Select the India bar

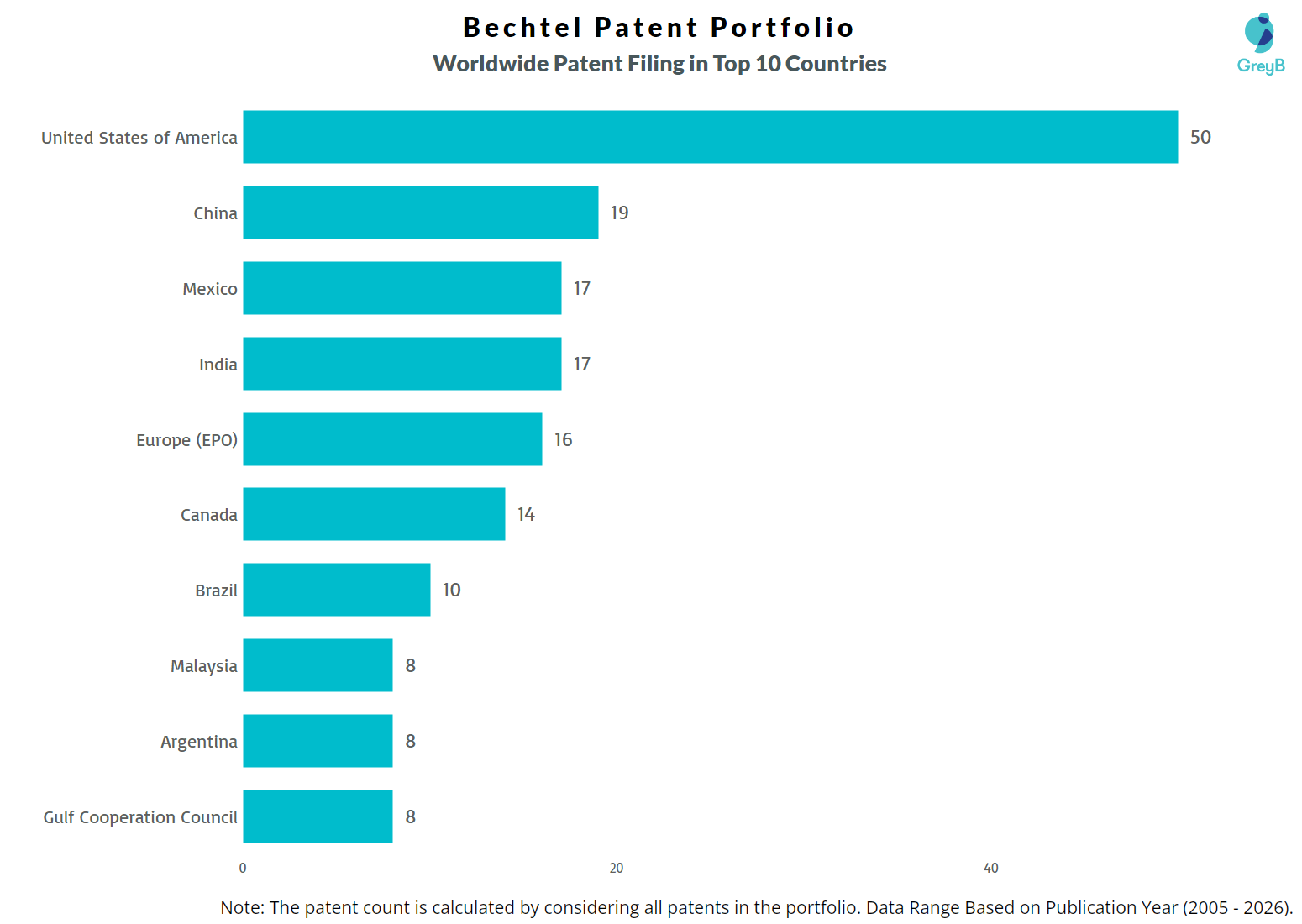tap(402, 364)
